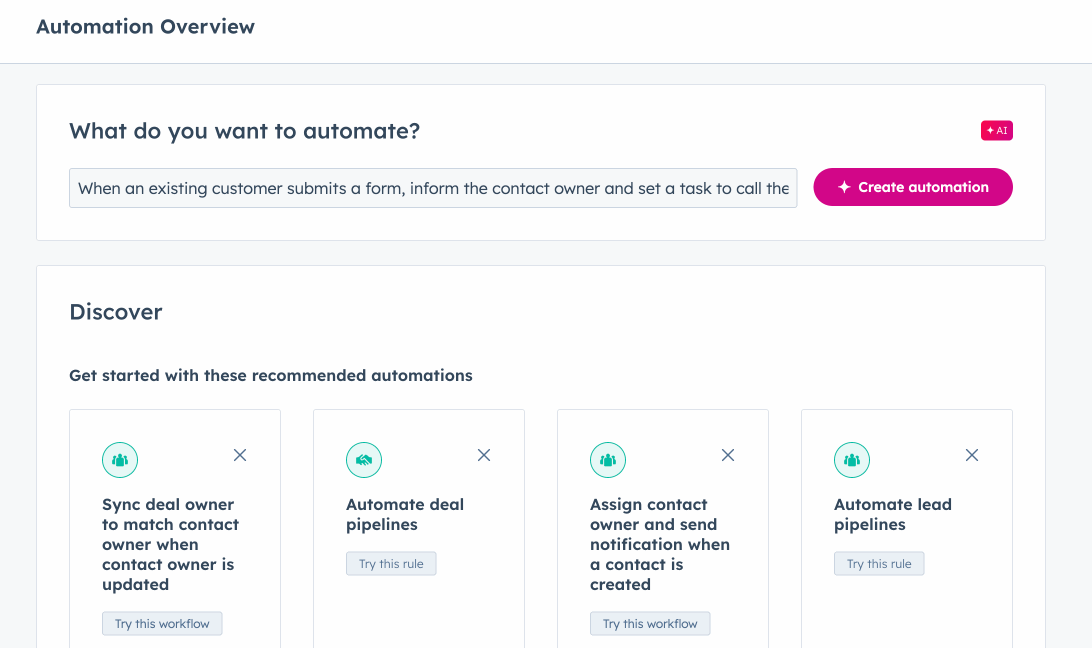Click people icon on Sync deal owner card
Viewport: 1092px width, 648px height.
[x=120, y=460]
